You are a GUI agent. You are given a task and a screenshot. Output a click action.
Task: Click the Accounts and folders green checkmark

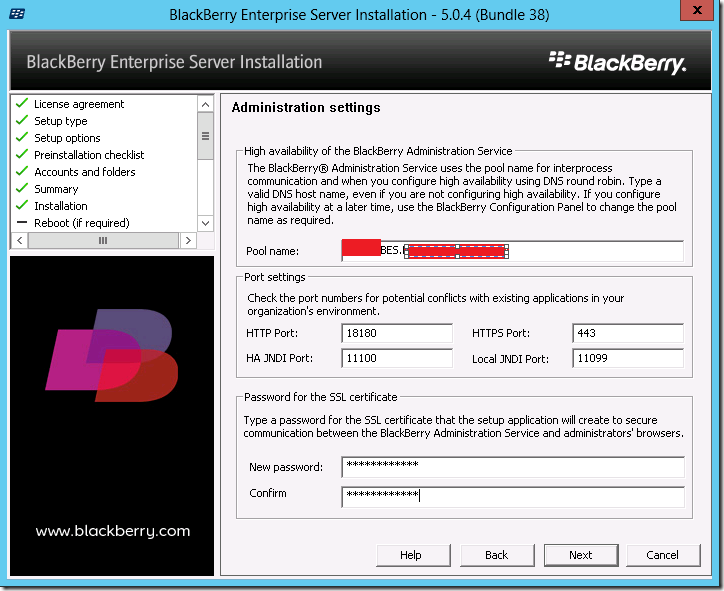22,171
